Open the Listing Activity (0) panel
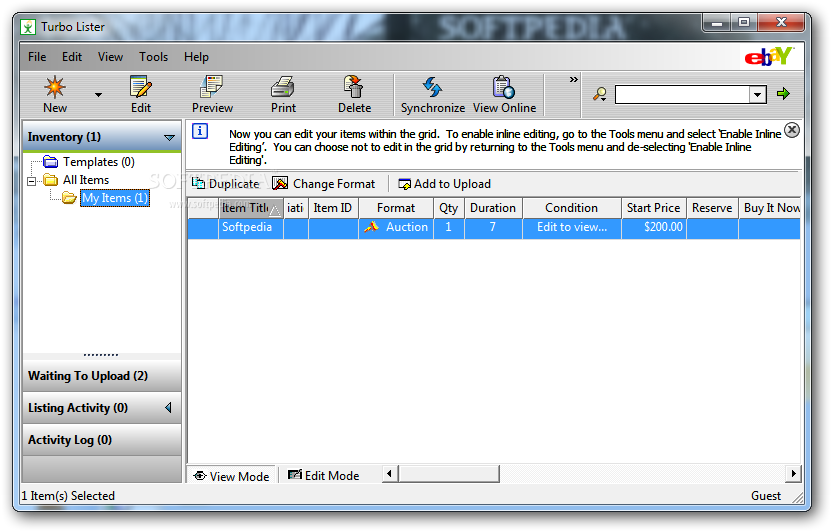 [x=102, y=408]
